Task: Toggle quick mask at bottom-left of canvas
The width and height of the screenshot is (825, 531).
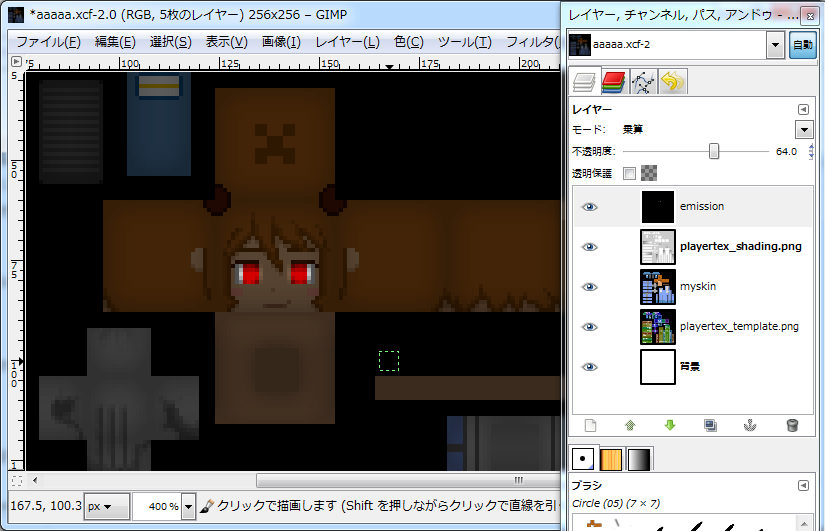Action: 17,480
